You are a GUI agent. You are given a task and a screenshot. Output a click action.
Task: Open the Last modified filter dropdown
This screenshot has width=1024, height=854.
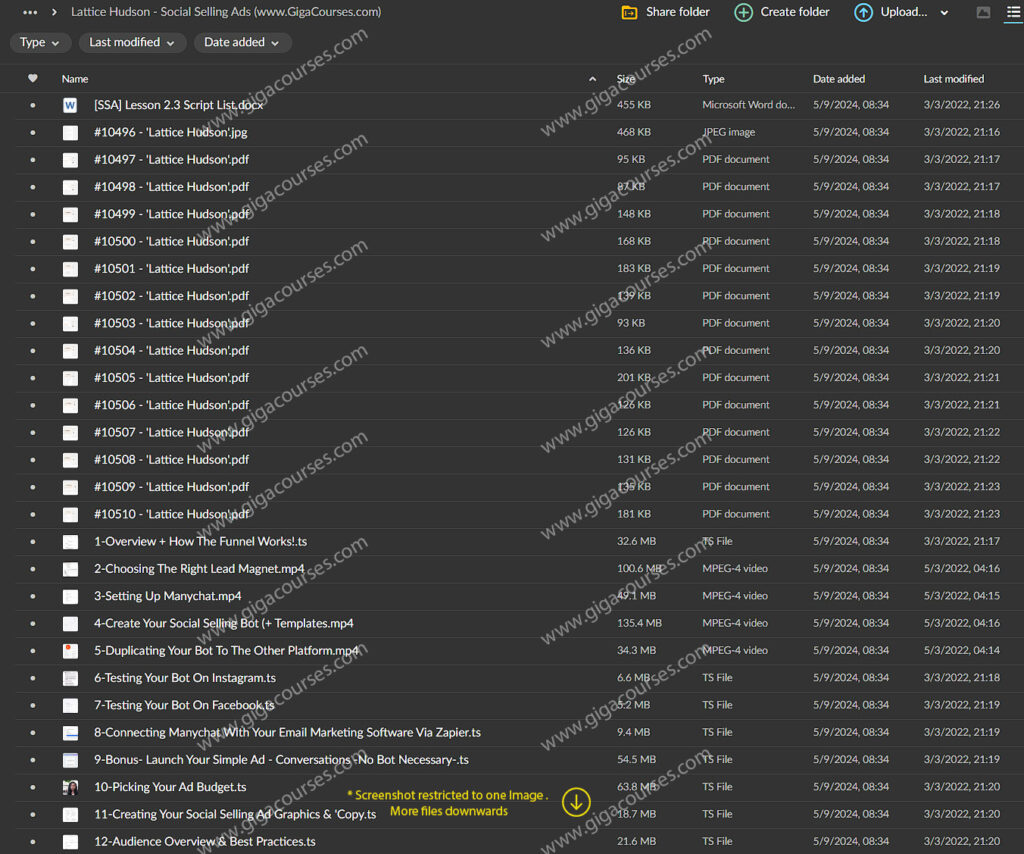132,42
